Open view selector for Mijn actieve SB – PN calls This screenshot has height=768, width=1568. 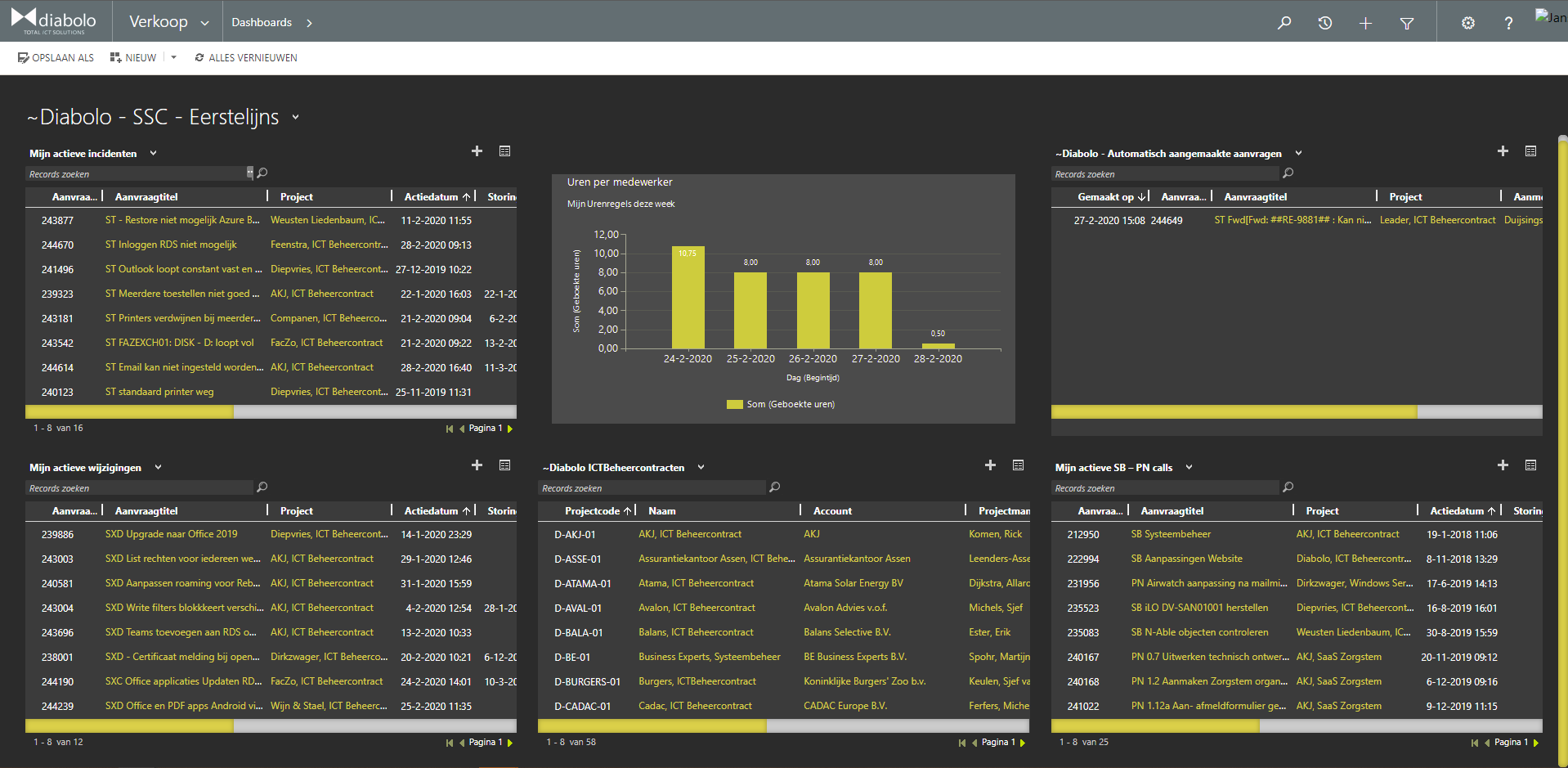tap(1189, 467)
